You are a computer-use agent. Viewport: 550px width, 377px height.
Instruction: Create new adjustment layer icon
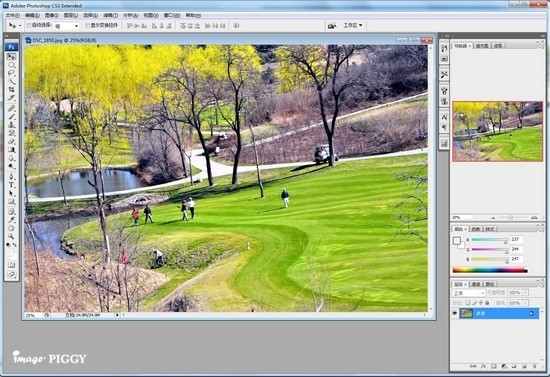pyautogui.click(x=504, y=366)
